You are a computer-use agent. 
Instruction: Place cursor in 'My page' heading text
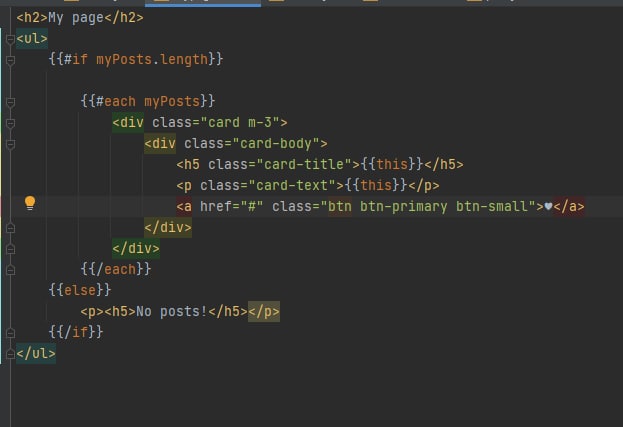[76, 18]
